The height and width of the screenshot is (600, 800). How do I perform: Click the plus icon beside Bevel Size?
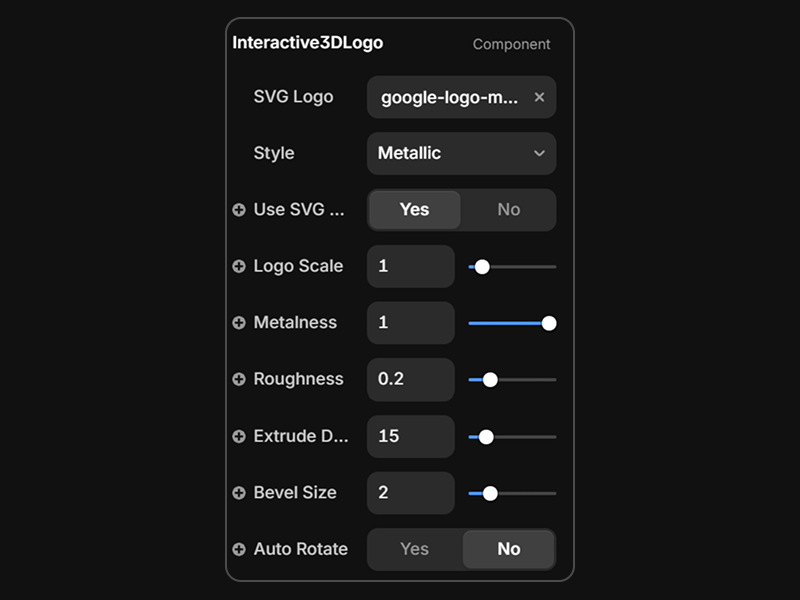(x=239, y=493)
